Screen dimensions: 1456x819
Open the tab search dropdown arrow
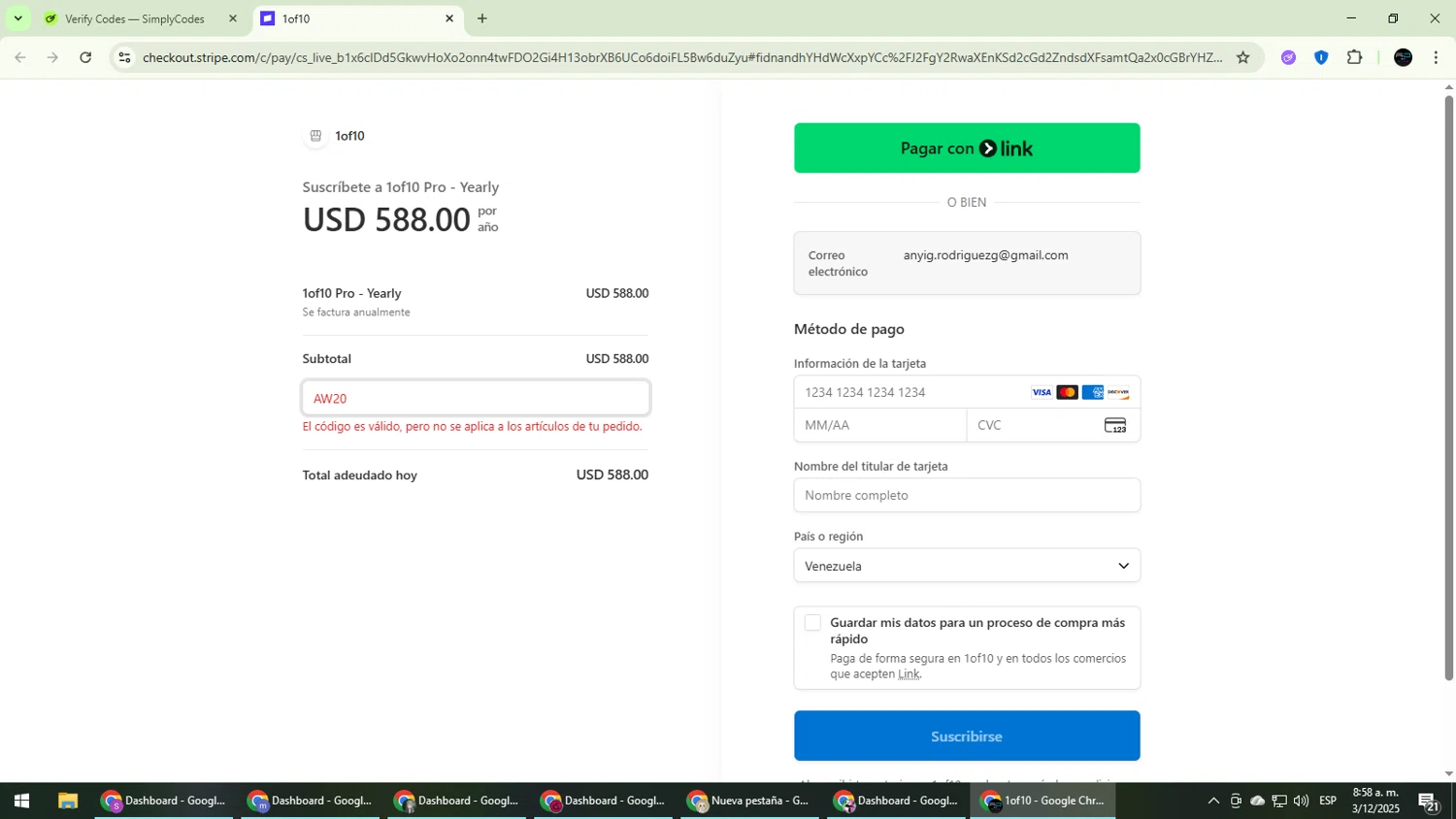[x=17, y=18]
